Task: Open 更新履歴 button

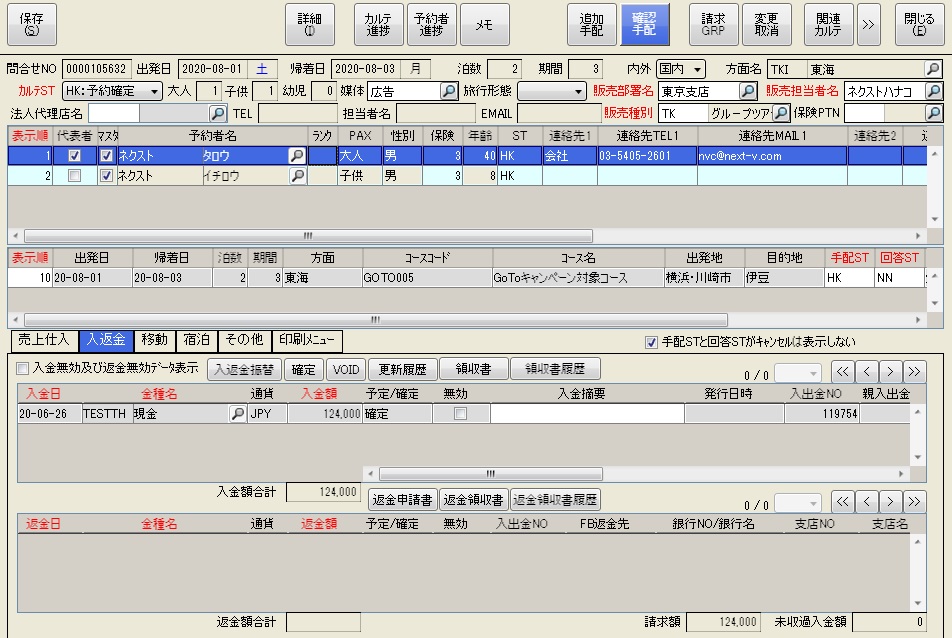Action: click(x=402, y=370)
